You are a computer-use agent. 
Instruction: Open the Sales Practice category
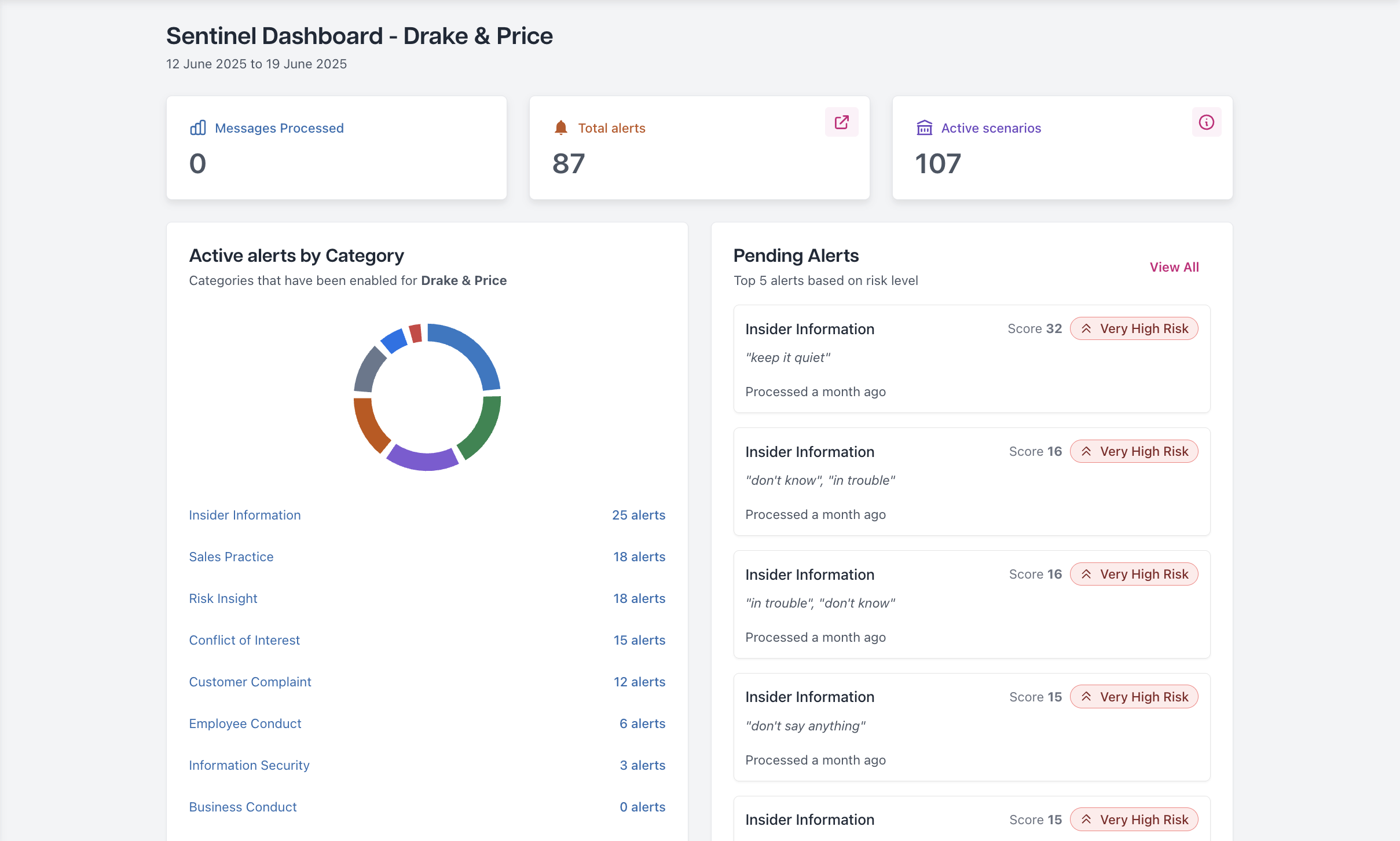231,557
